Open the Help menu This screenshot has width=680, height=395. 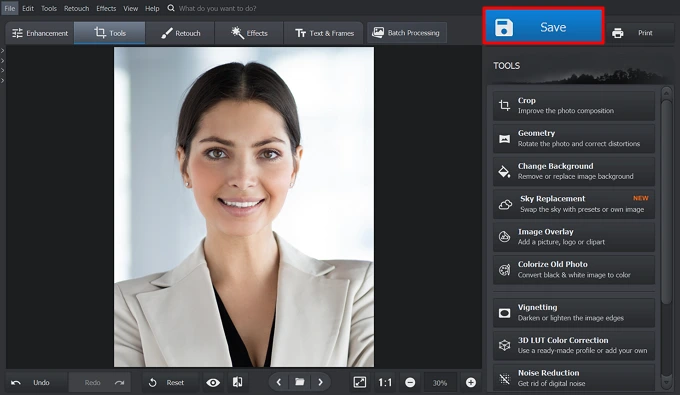click(x=152, y=8)
